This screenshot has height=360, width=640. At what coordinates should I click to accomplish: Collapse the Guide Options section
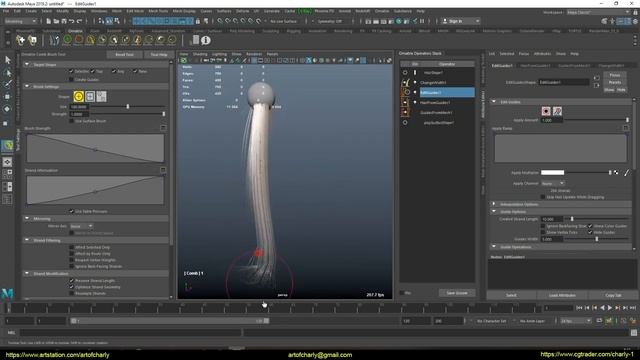coord(494,211)
